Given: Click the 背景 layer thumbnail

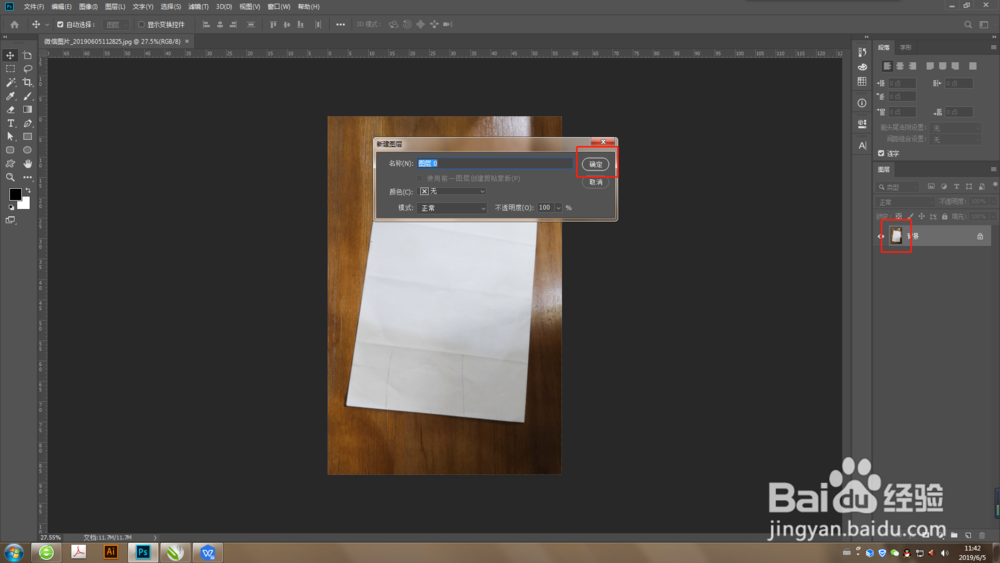Looking at the screenshot, I should point(897,236).
